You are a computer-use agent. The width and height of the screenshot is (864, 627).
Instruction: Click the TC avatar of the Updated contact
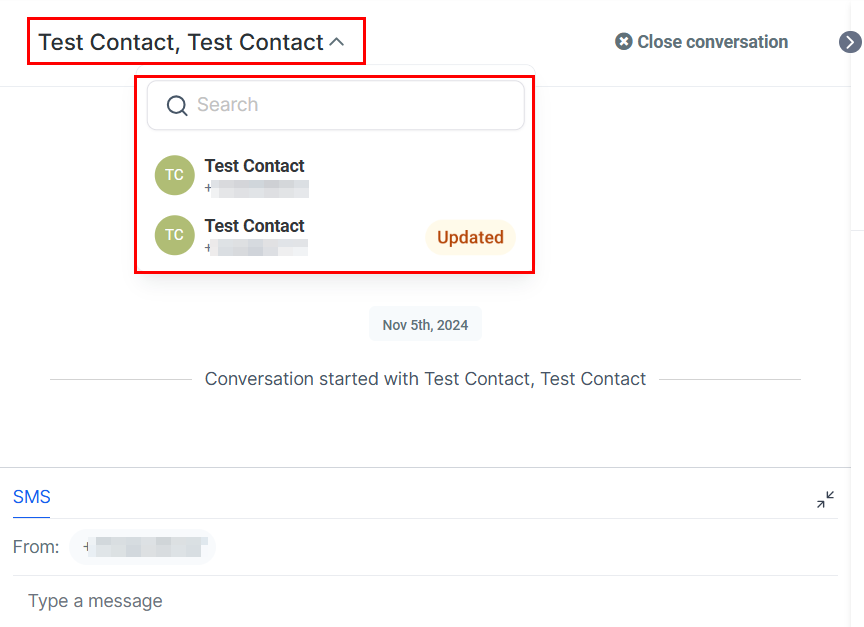pyautogui.click(x=174, y=235)
